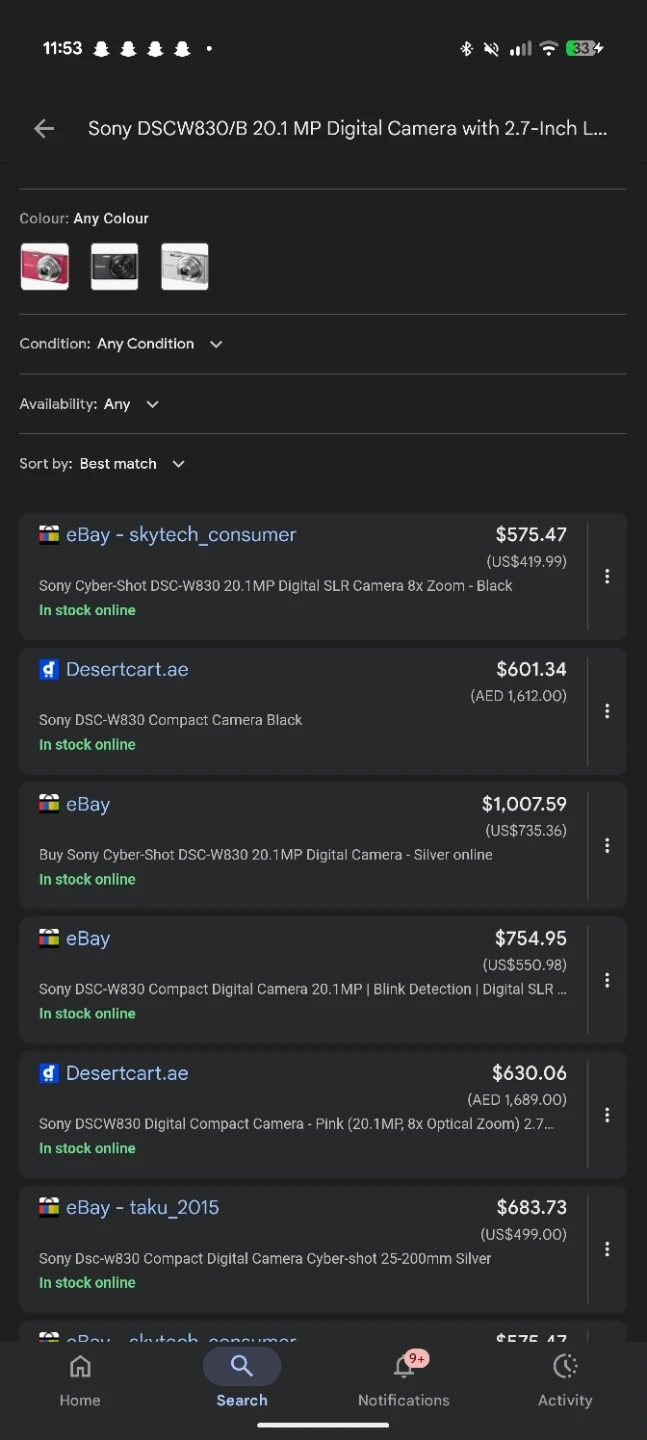Open the eBay - skytech_consumer store link

pyautogui.click(x=181, y=535)
